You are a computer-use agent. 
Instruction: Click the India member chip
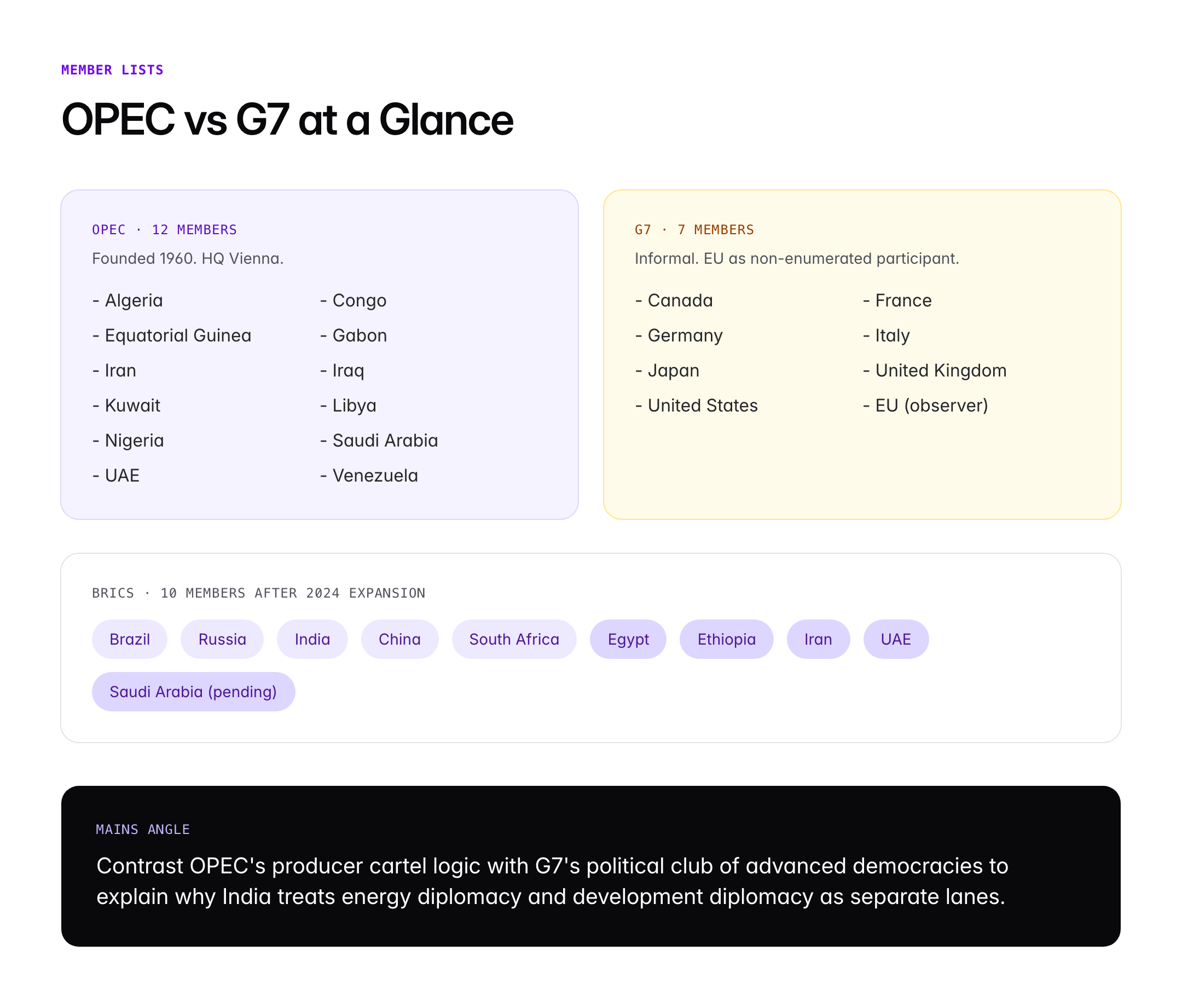click(312, 639)
